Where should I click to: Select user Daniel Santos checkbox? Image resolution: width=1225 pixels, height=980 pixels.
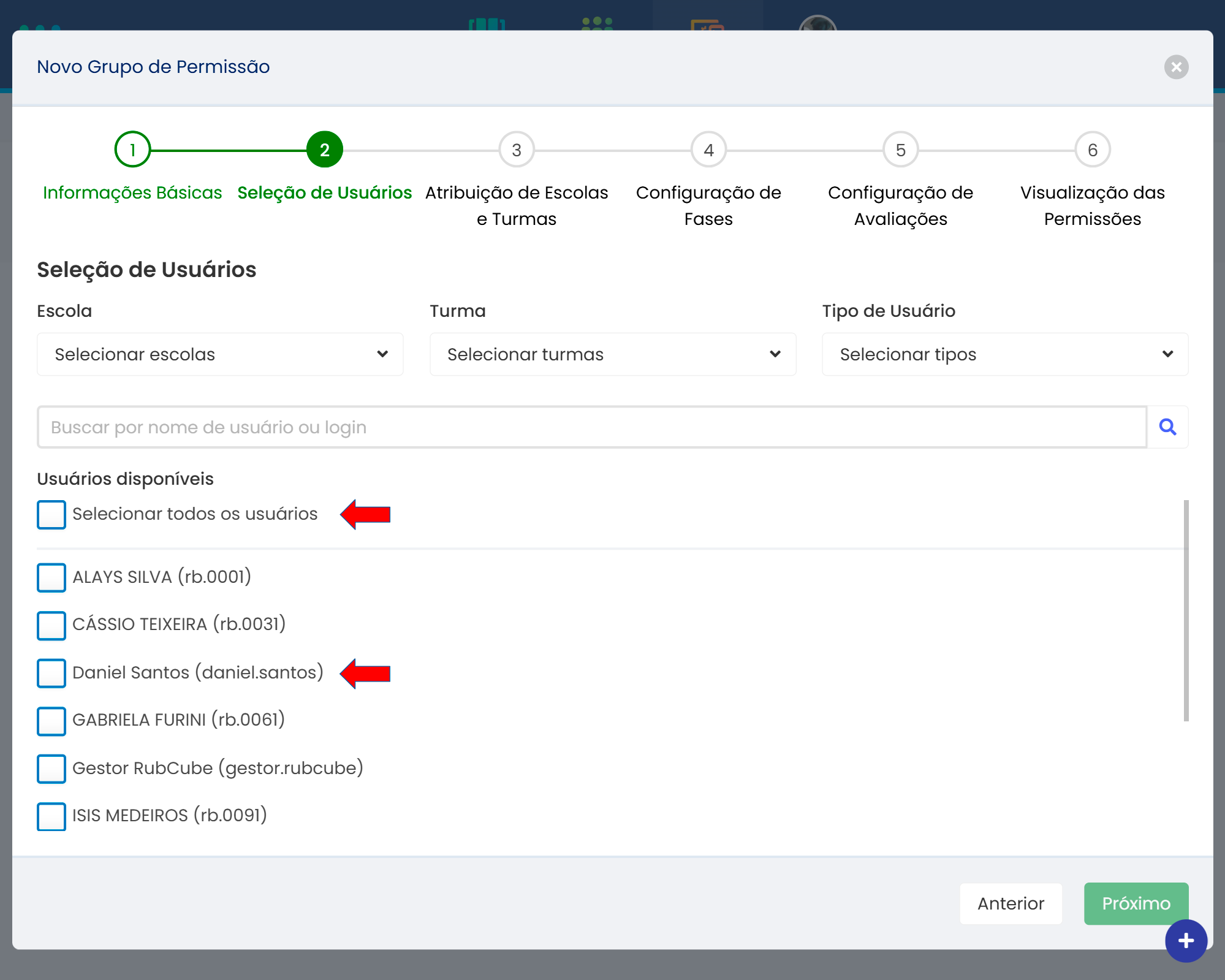[x=51, y=673]
